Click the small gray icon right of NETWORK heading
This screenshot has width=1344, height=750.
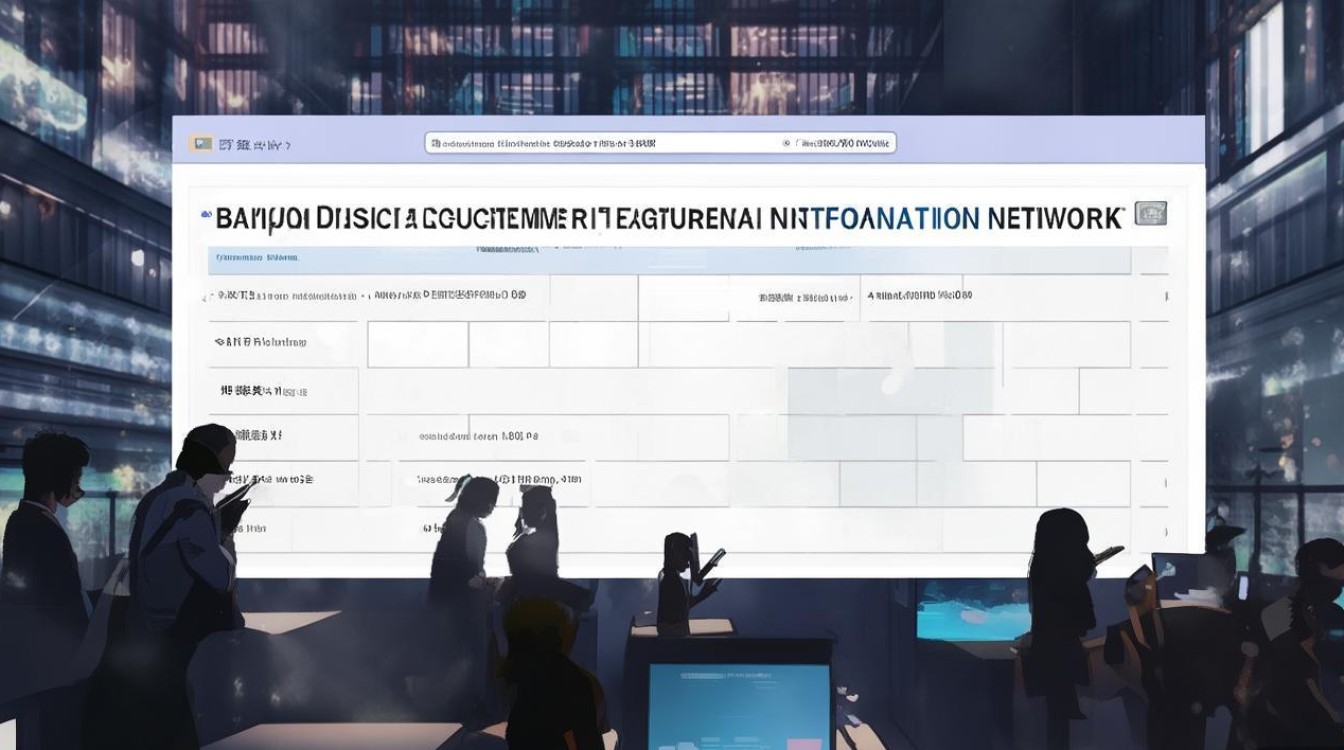click(x=1151, y=213)
